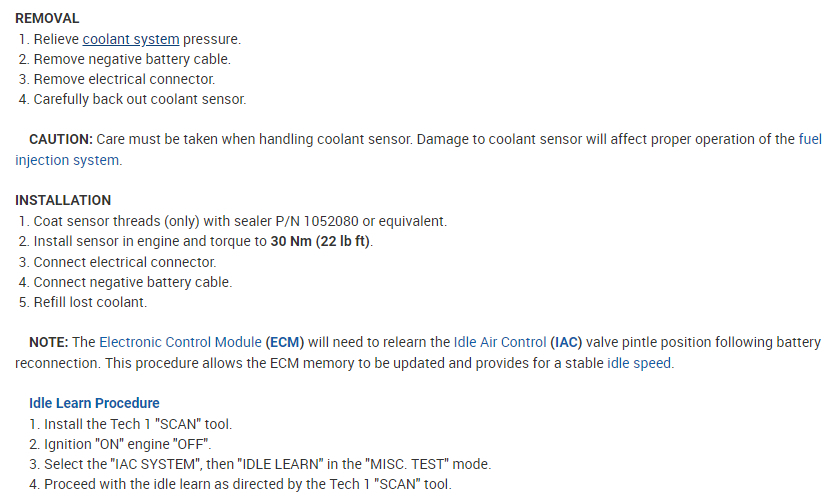Click the bold "ECM" link in parentheses

(285, 342)
